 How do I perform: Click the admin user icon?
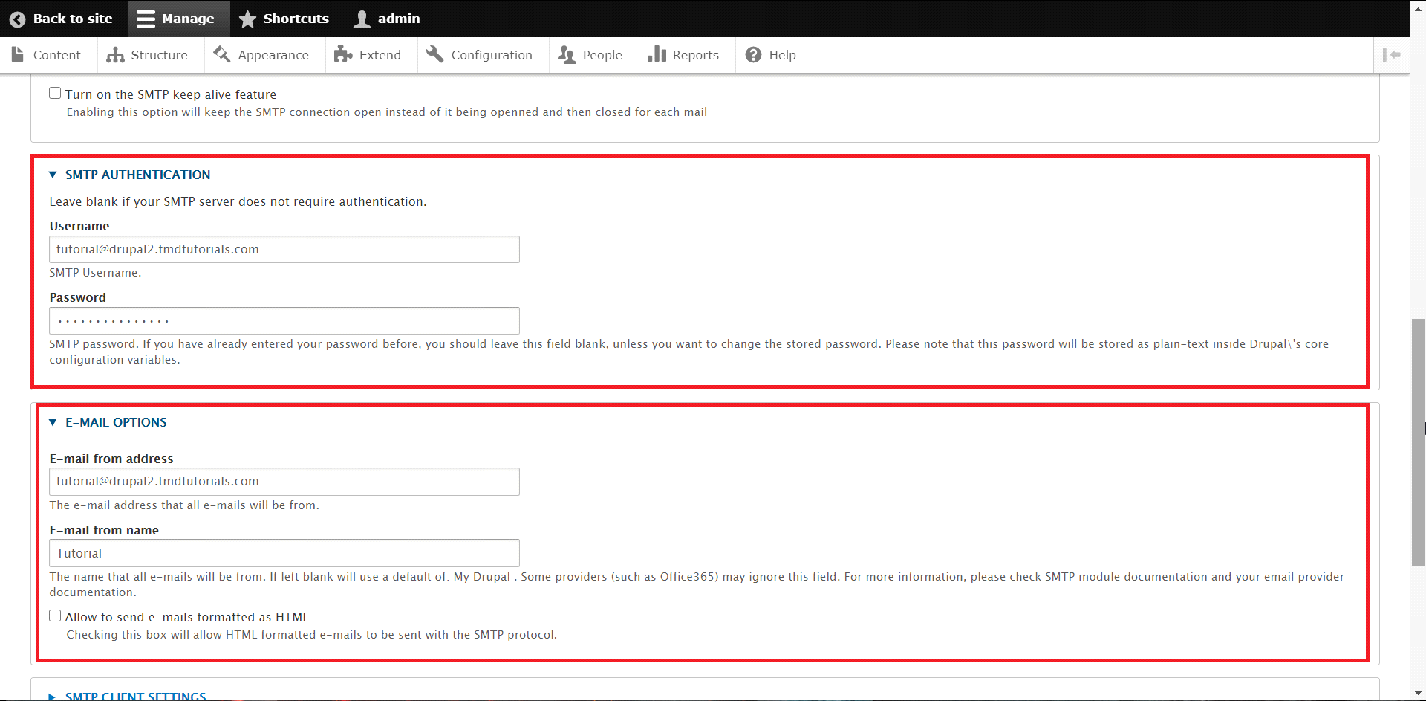click(x=363, y=19)
